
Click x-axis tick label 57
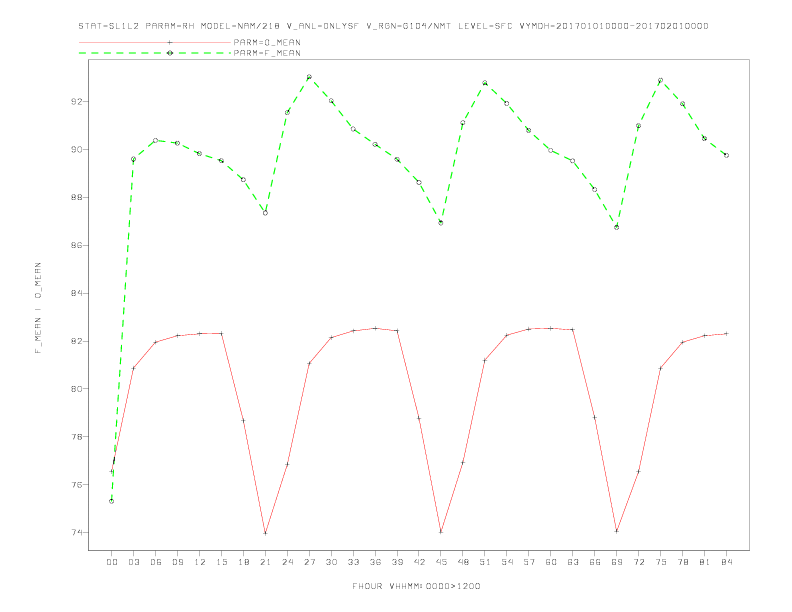pos(529,562)
